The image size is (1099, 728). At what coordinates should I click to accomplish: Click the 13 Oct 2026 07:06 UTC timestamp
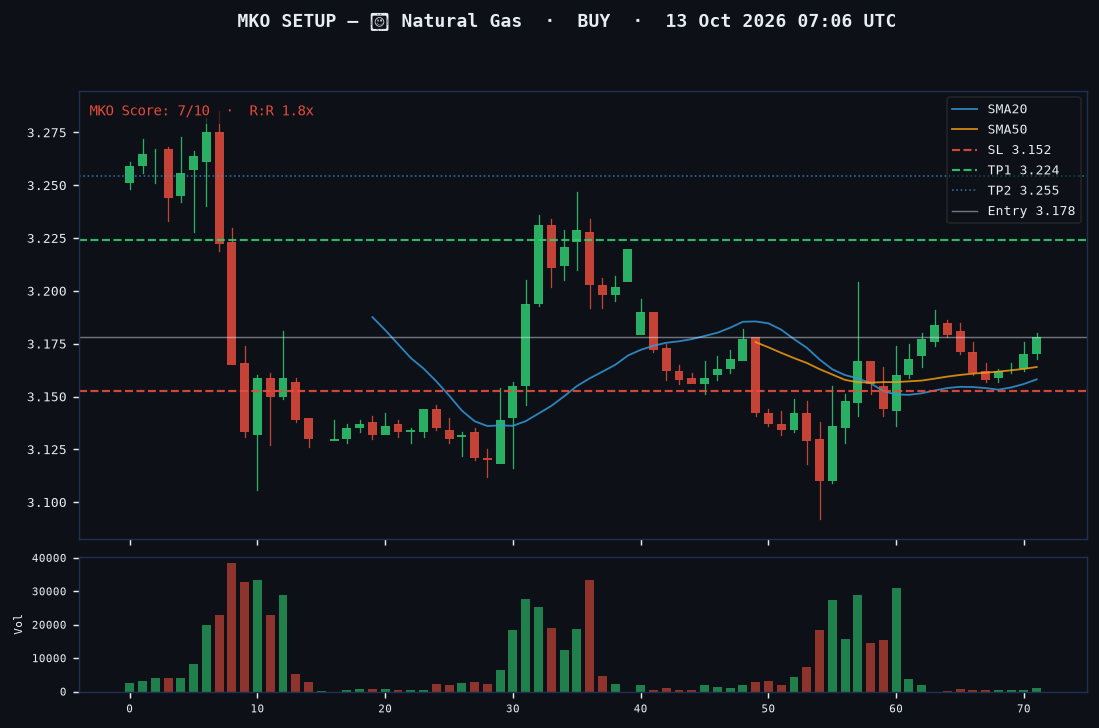click(x=780, y=21)
